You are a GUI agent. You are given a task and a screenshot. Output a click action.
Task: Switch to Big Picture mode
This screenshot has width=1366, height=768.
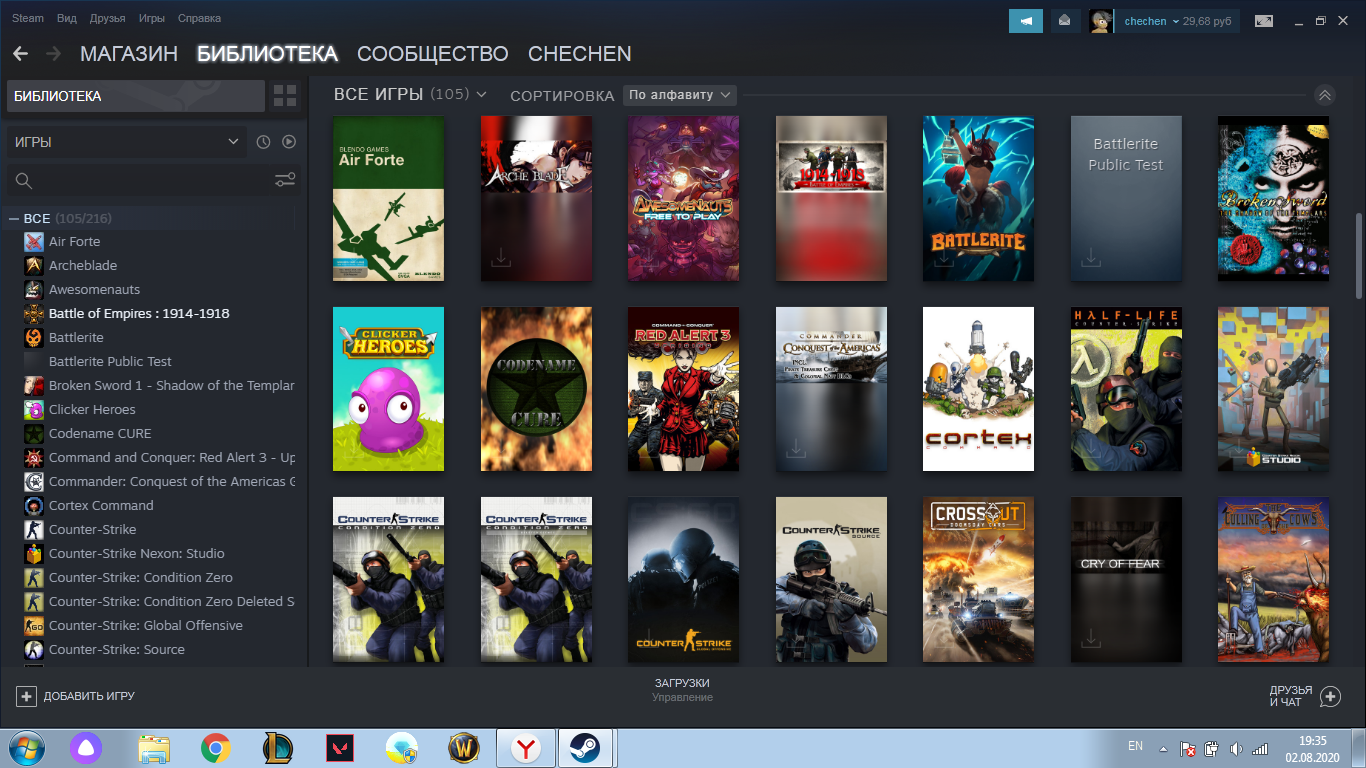pos(1264,21)
